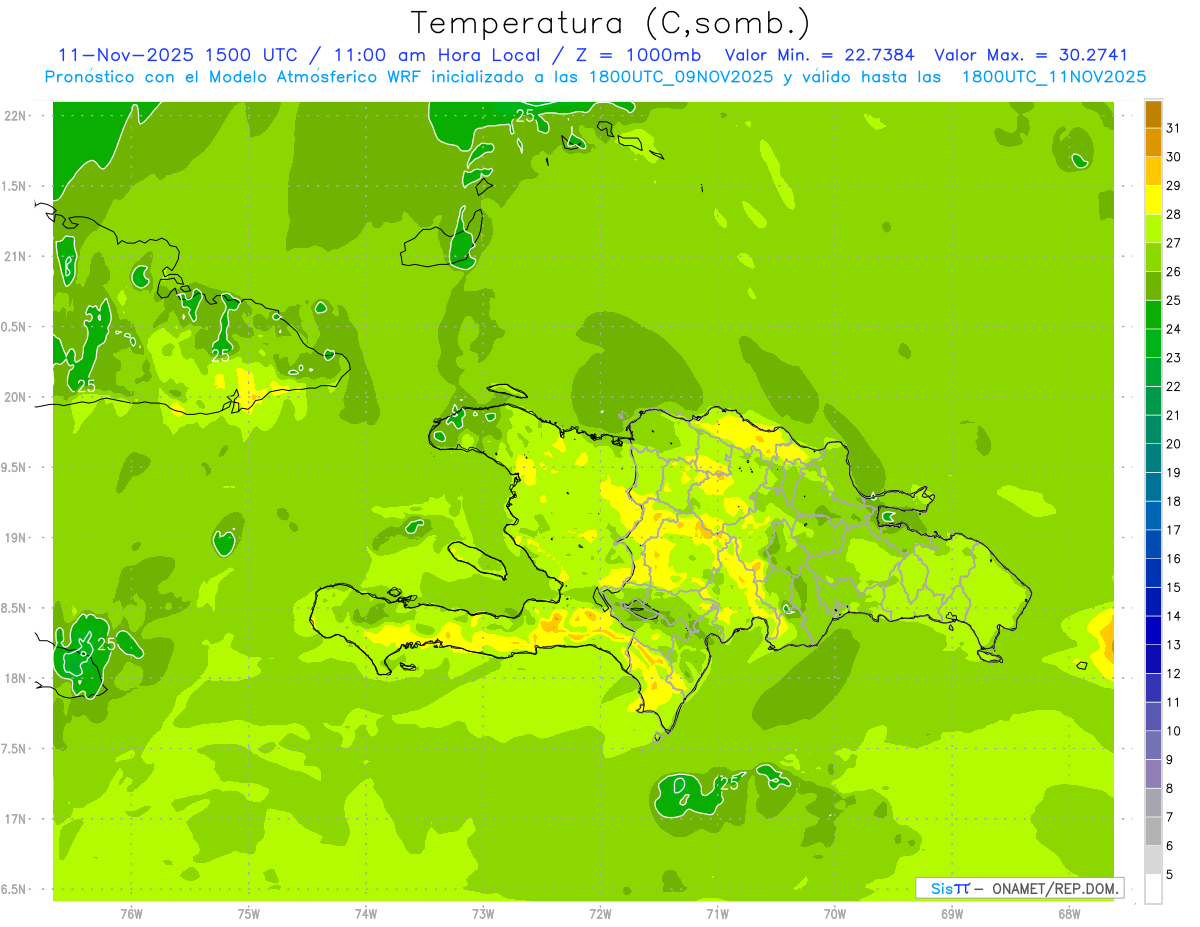The width and height of the screenshot is (1200, 927).
Task: Click the orange legend swatch between 30 and 31
Action: (1153, 143)
